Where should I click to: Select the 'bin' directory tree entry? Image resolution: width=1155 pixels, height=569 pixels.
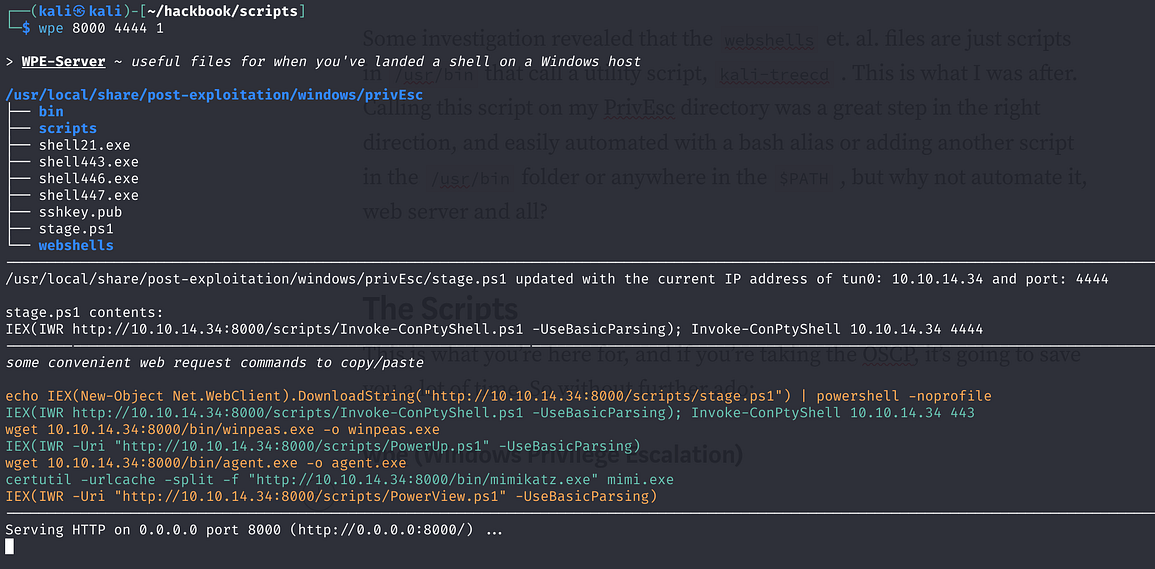pos(51,111)
